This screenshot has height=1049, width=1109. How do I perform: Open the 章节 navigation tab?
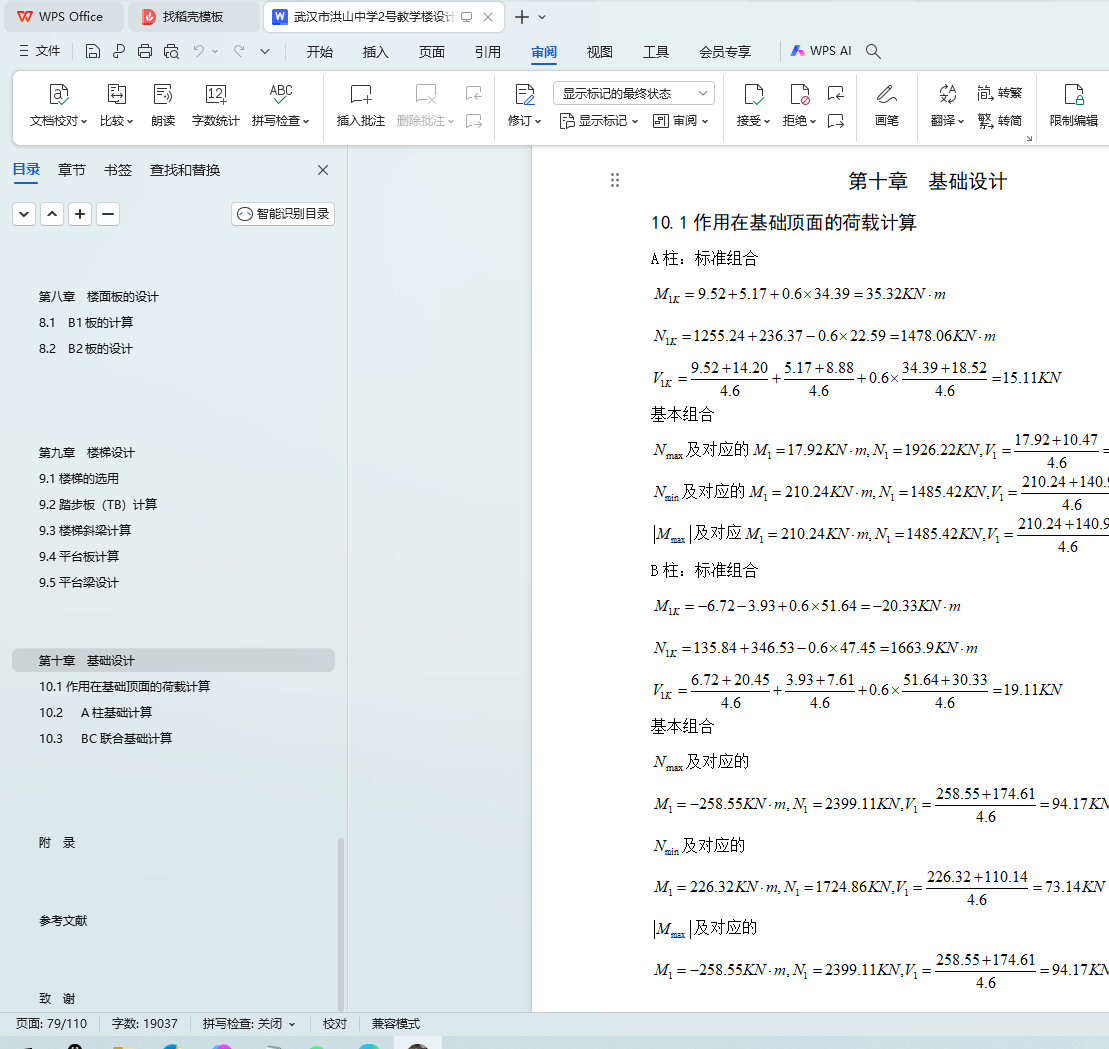[x=71, y=170]
